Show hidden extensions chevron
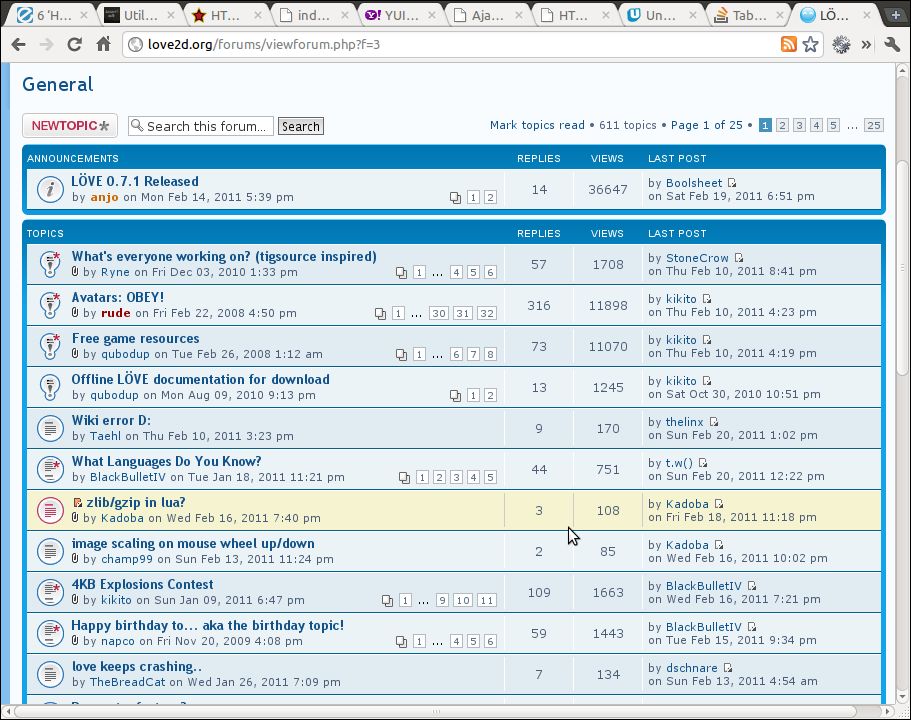911x720 pixels. pyautogui.click(x=866, y=45)
